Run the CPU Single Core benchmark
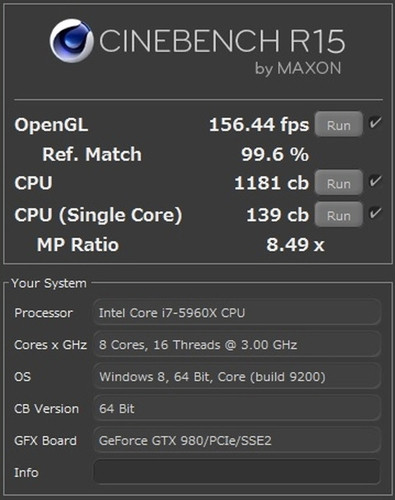395x500 pixels. [x=339, y=214]
